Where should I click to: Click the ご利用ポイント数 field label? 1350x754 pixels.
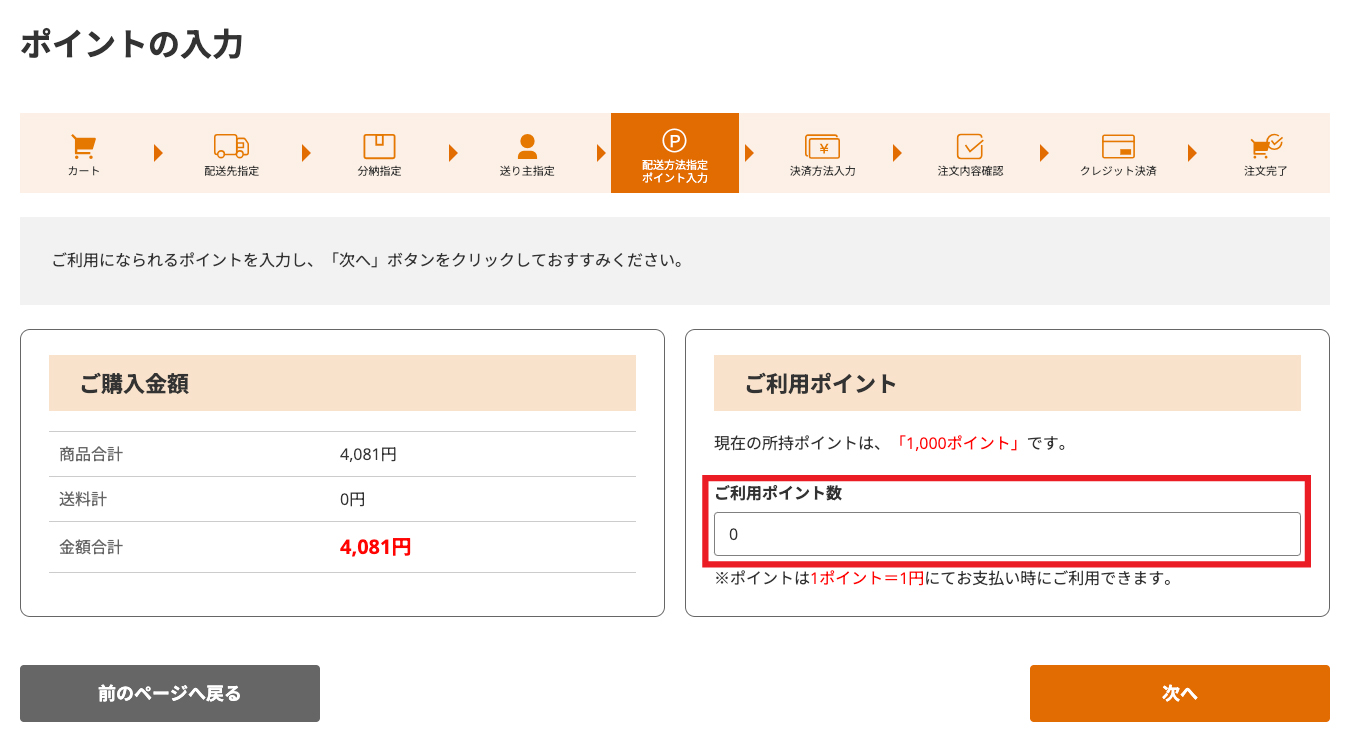point(778,493)
